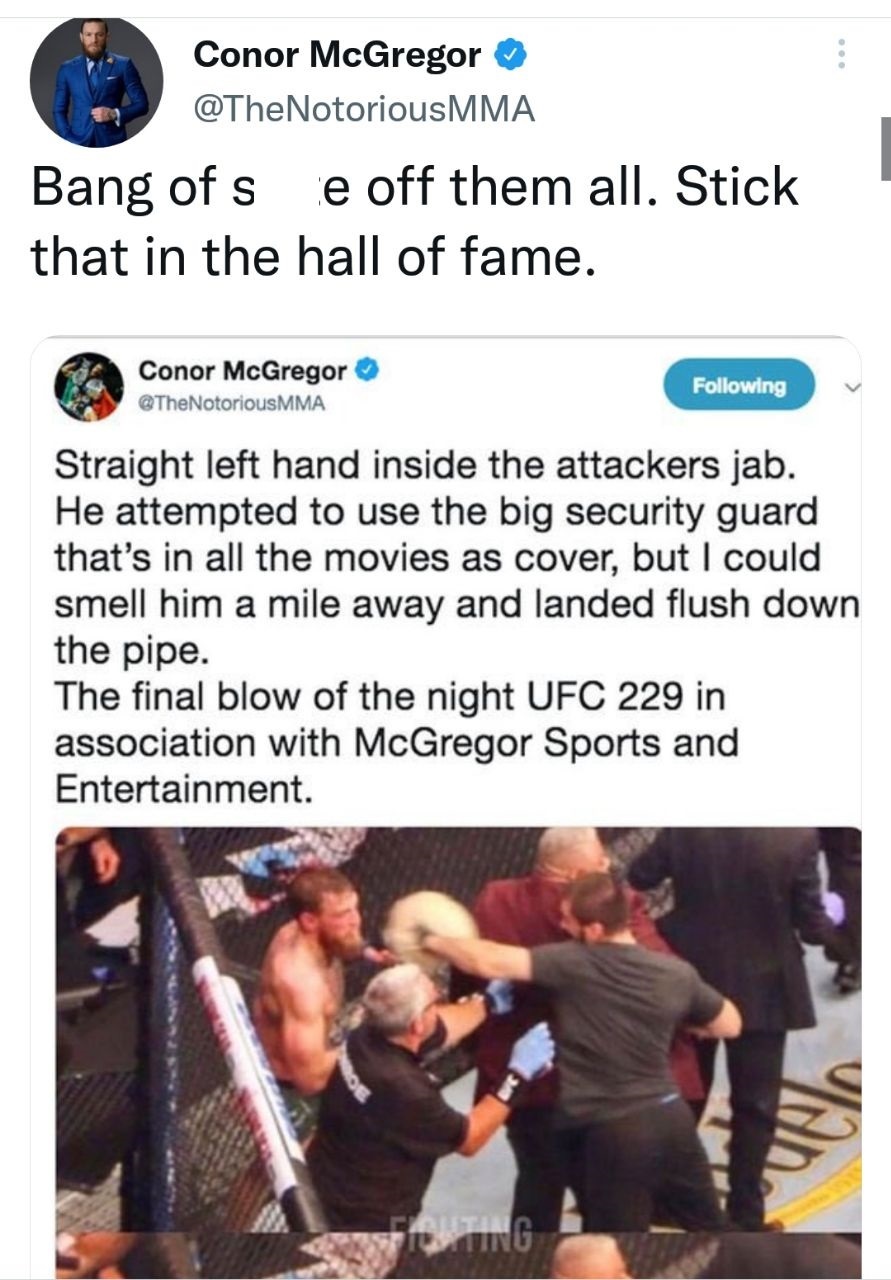This screenshot has width=891, height=1280.
Task: Click the small @TheNotoriousMMA handle in the quoted tweet
Action: click(x=232, y=405)
